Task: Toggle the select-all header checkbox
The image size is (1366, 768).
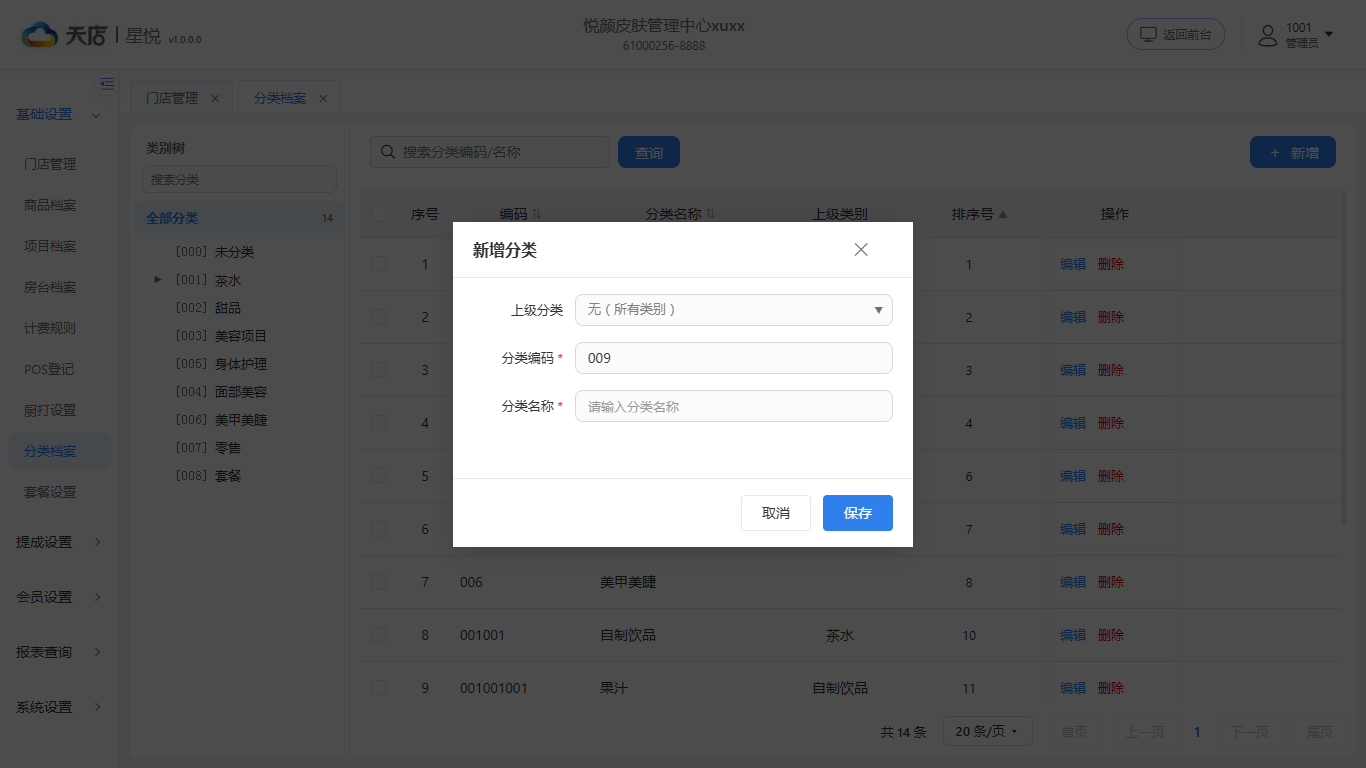Action: 379,213
